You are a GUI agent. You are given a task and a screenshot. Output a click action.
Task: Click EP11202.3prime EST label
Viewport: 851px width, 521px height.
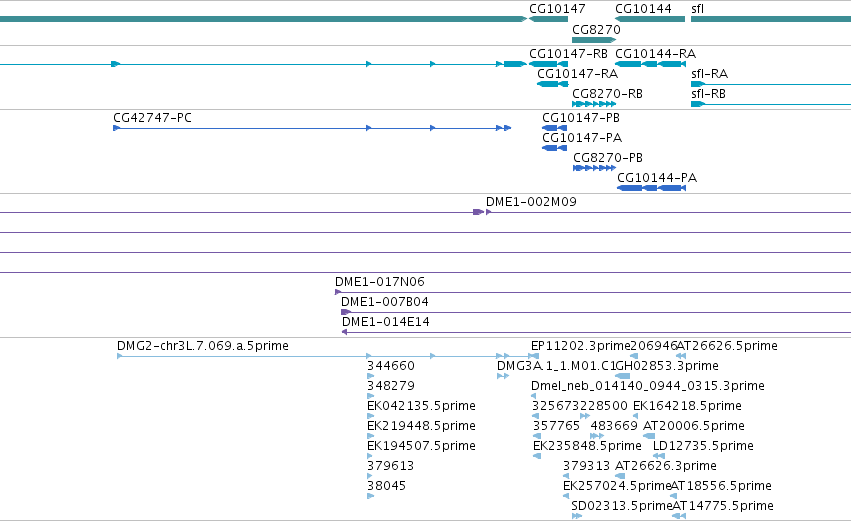coord(581,346)
